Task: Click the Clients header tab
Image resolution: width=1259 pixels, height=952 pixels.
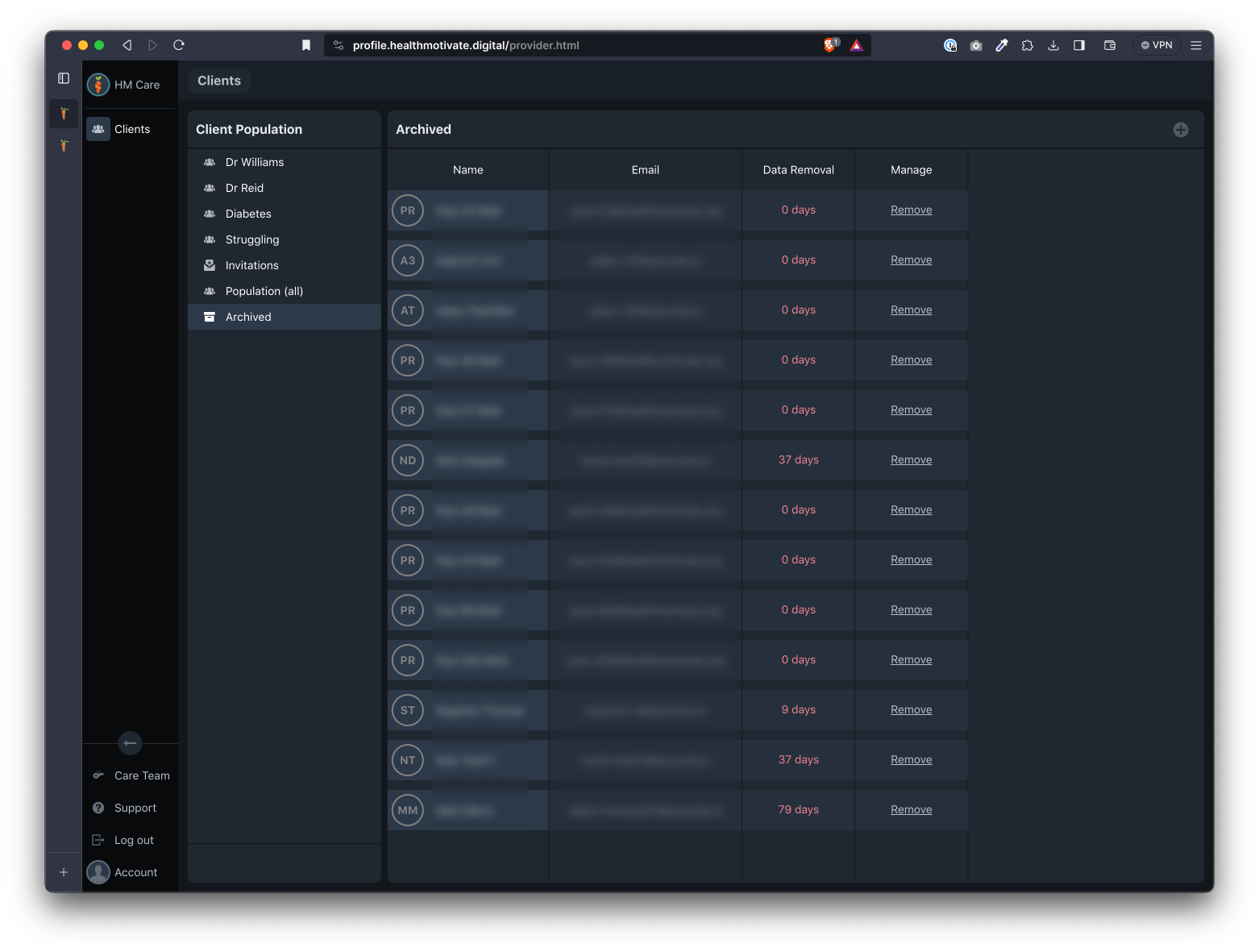Action: tap(219, 81)
